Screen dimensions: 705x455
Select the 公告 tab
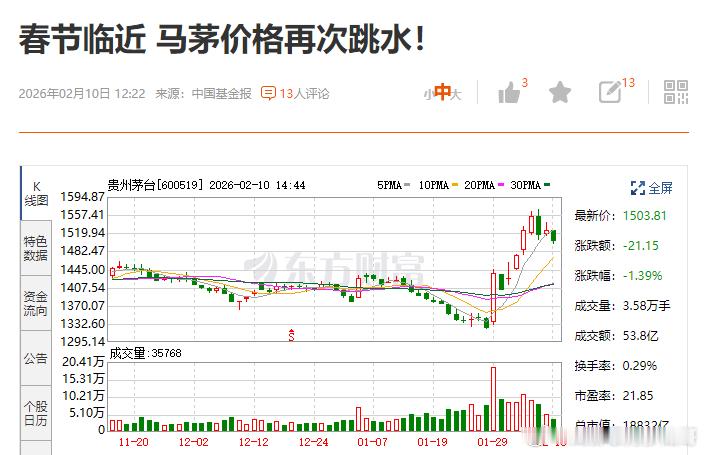click(36, 358)
